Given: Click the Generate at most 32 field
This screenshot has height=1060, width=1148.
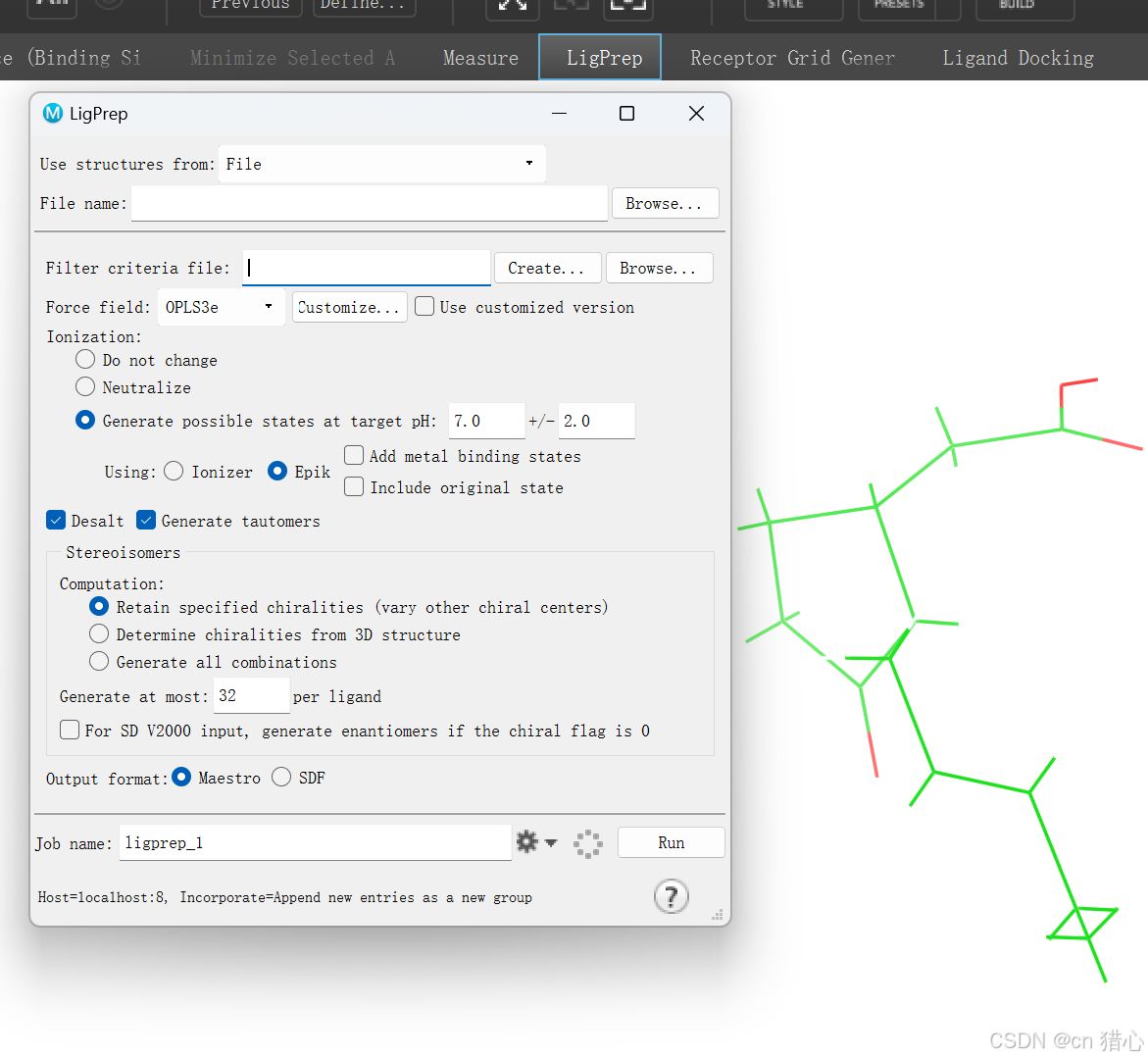Looking at the screenshot, I should click(252, 695).
